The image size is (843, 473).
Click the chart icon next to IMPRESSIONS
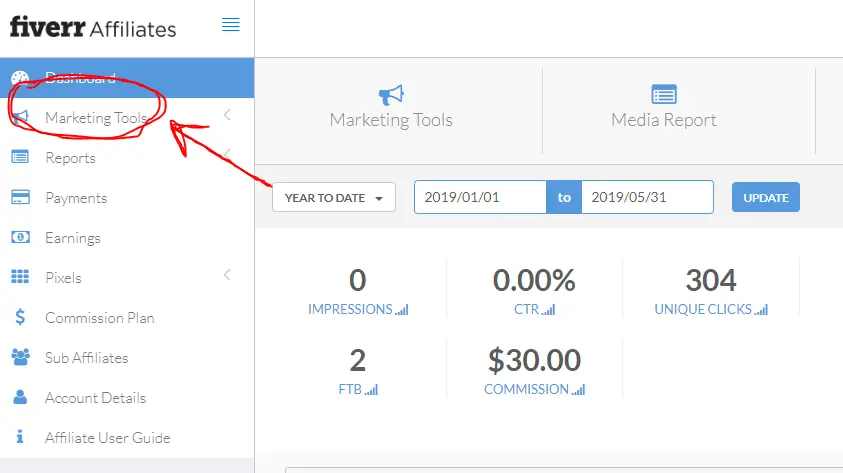click(x=402, y=310)
